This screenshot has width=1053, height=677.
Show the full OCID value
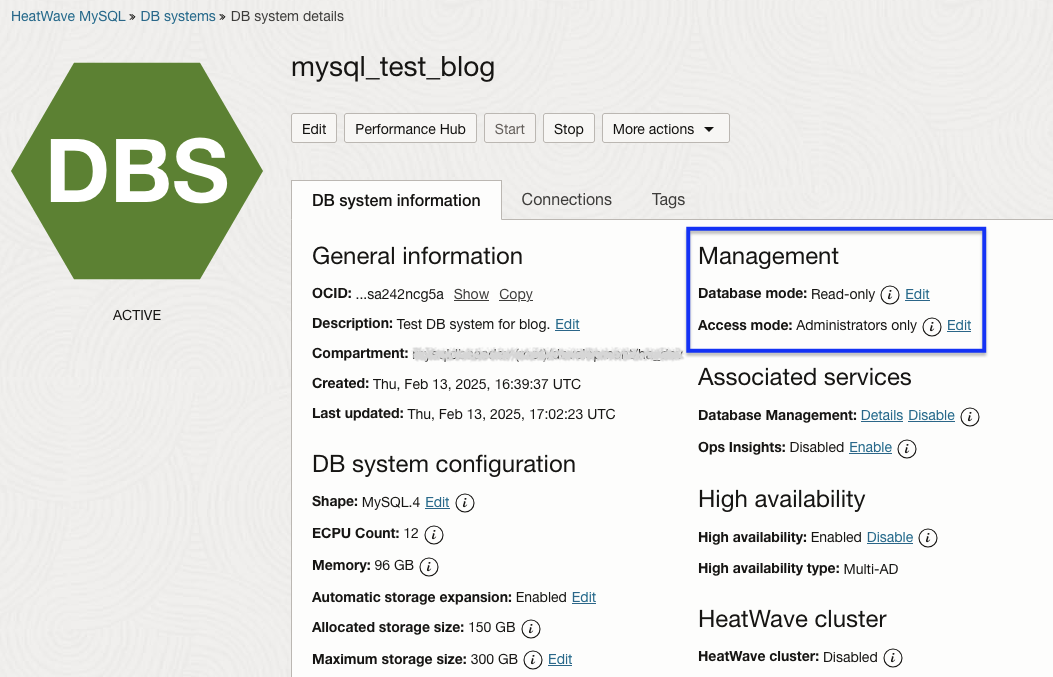pos(470,294)
